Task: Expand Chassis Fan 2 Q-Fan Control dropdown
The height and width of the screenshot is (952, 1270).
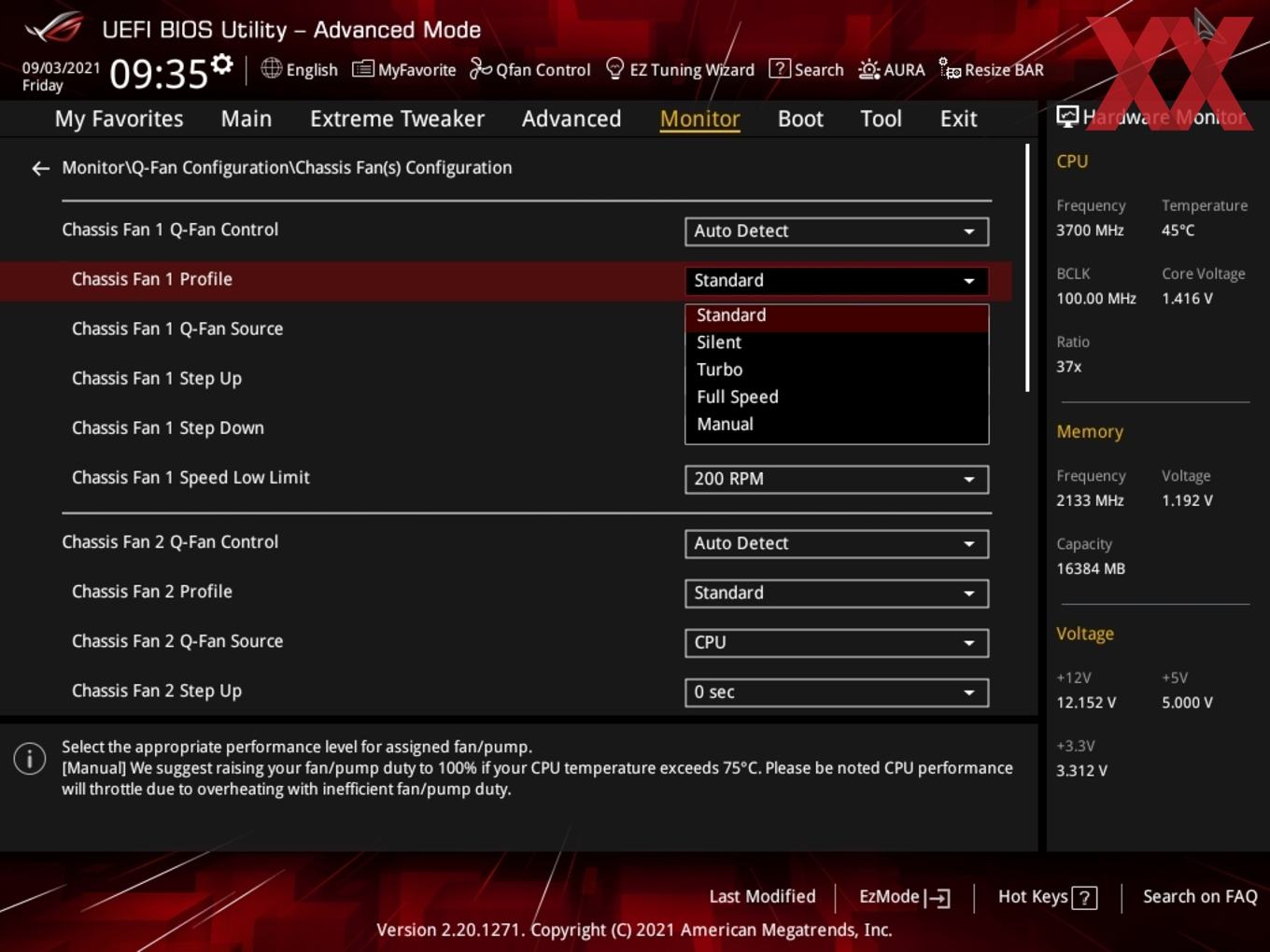Action: (837, 543)
